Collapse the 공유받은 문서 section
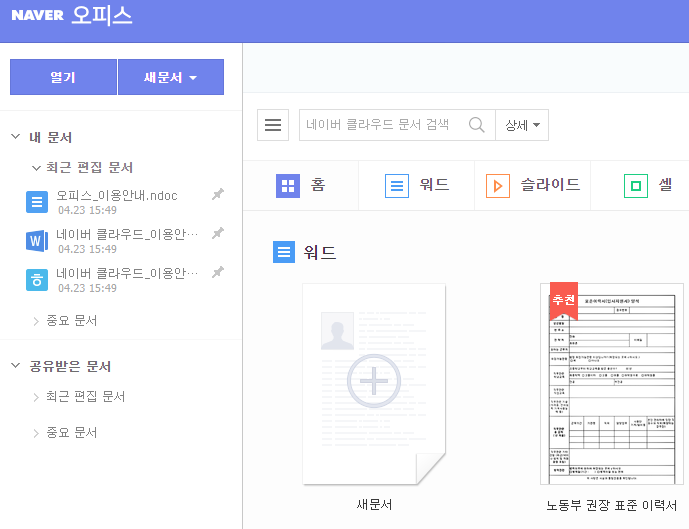 coord(15,366)
